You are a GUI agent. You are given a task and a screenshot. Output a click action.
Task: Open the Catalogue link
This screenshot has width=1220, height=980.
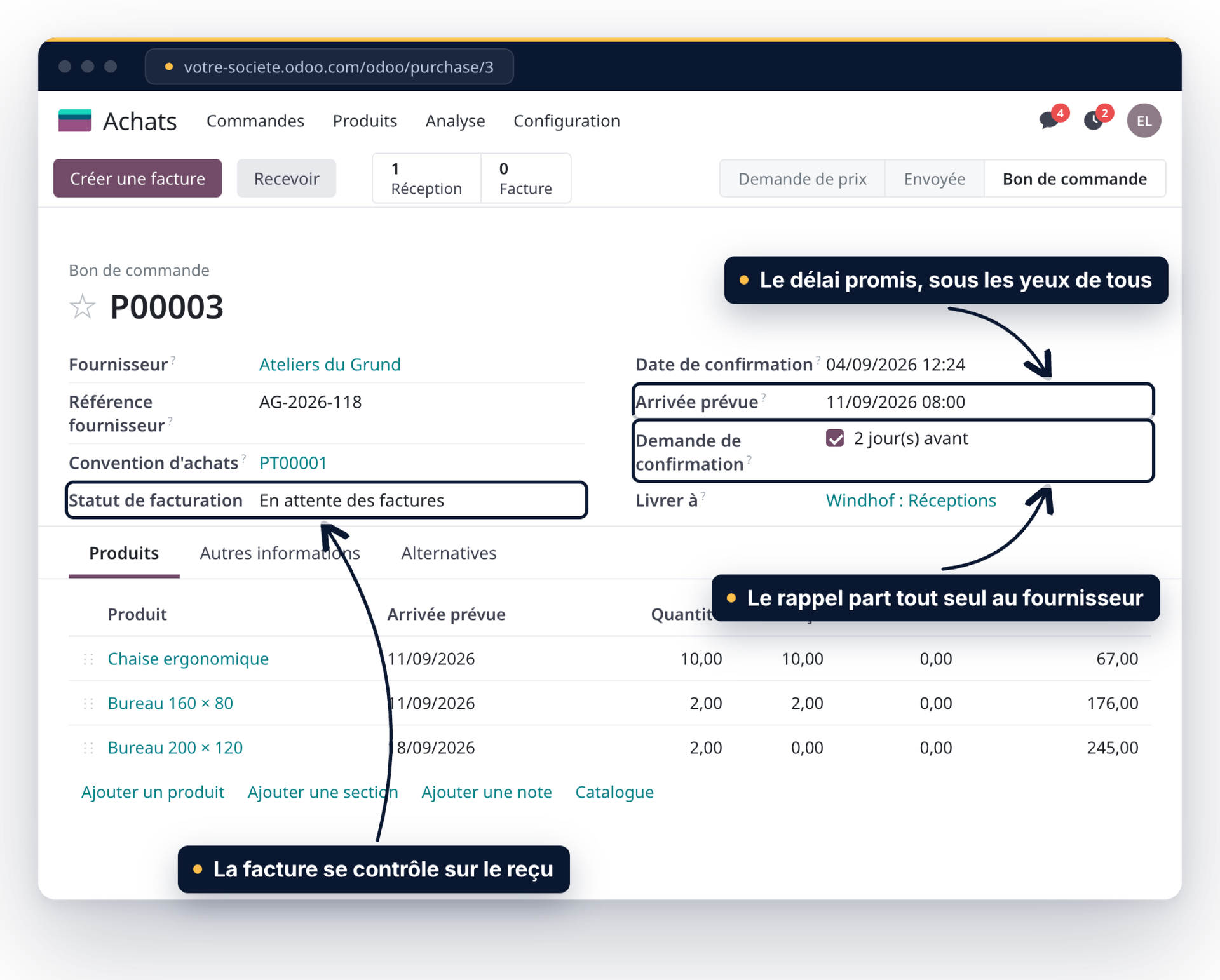[614, 792]
